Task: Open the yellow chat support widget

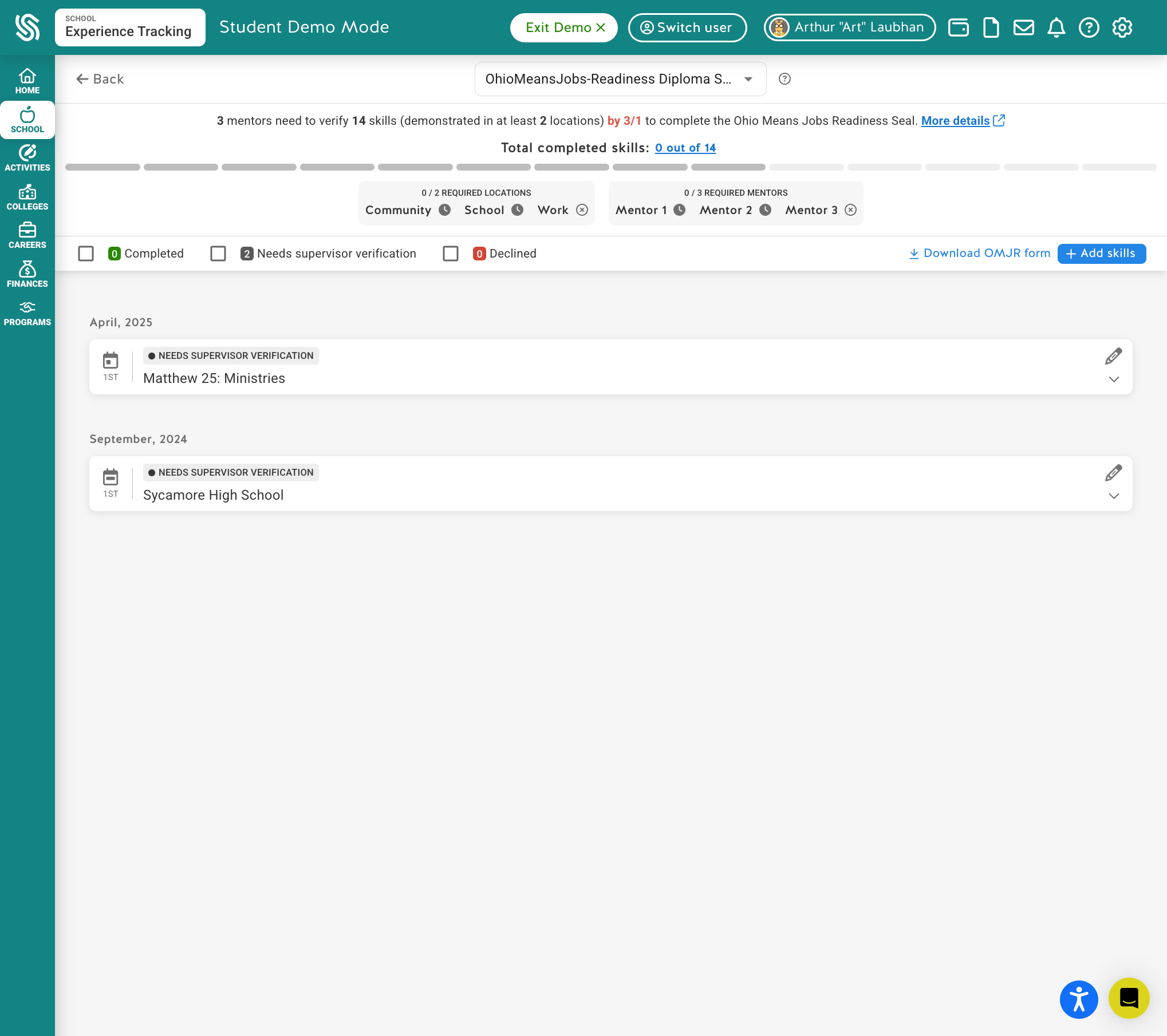Action: click(x=1129, y=998)
